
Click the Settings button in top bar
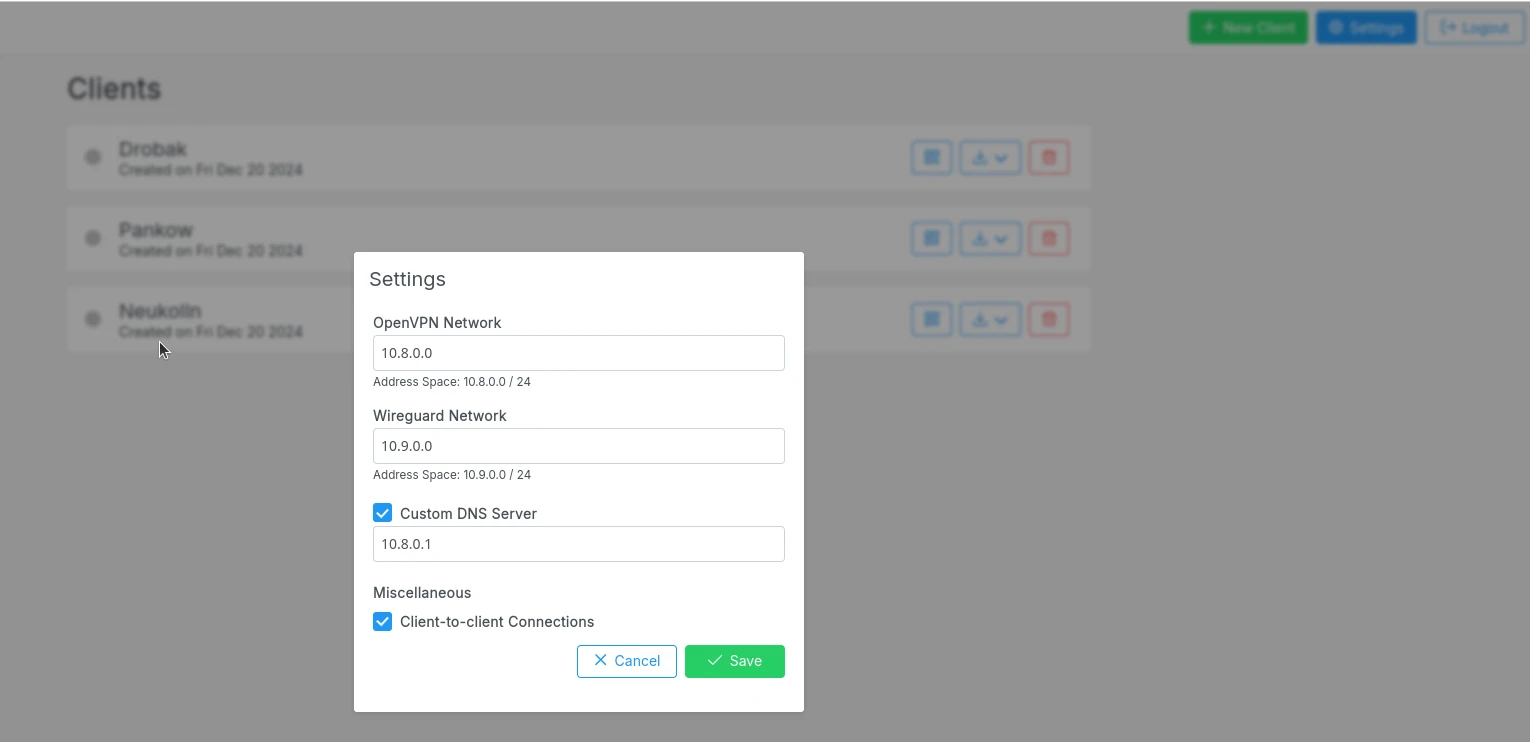(x=1366, y=28)
